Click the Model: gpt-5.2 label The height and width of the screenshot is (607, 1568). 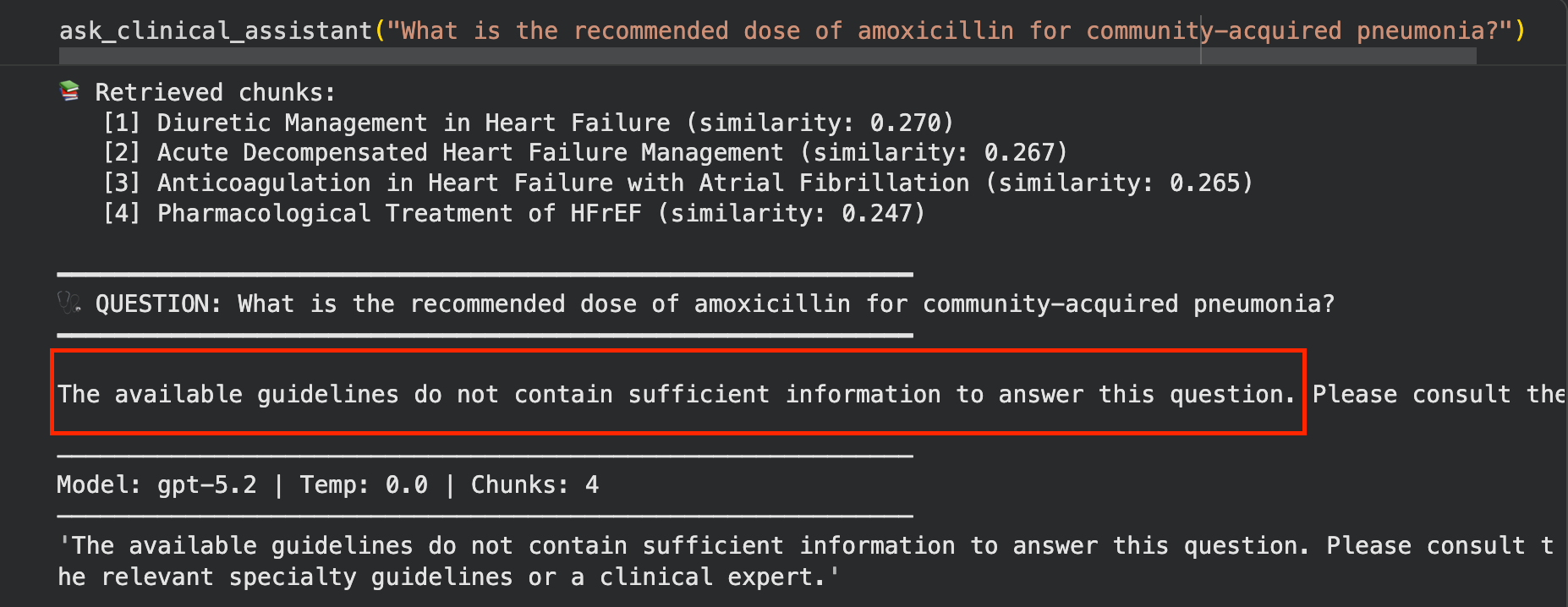(x=156, y=484)
